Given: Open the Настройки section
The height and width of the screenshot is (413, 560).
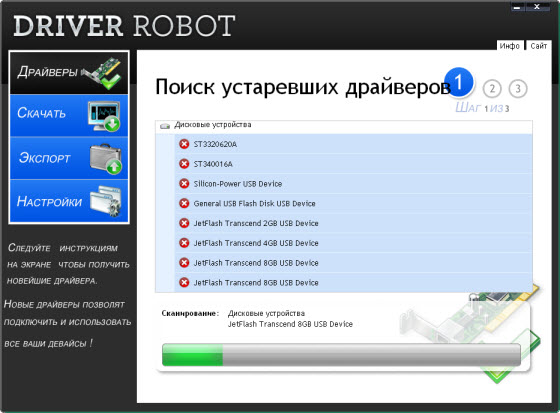Looking at the screenshot, I should click(x=69, y=201).
